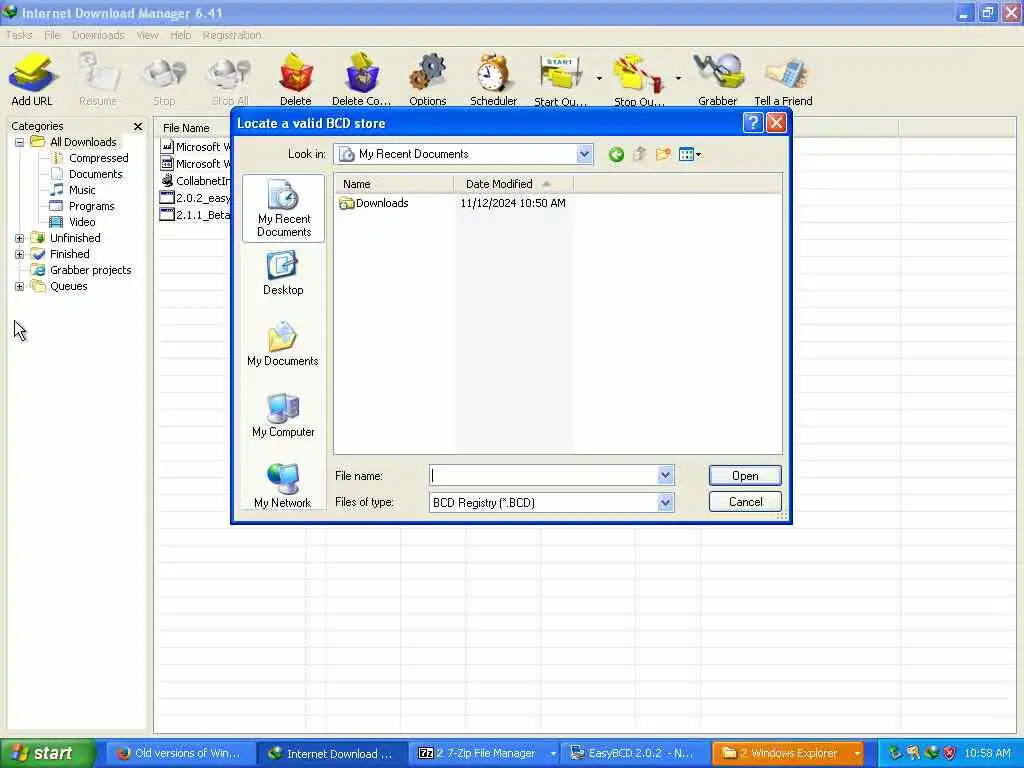Click the Delete toolbar icon
The height and width of the screenshot is (768, 1024).
coord(296,80)
